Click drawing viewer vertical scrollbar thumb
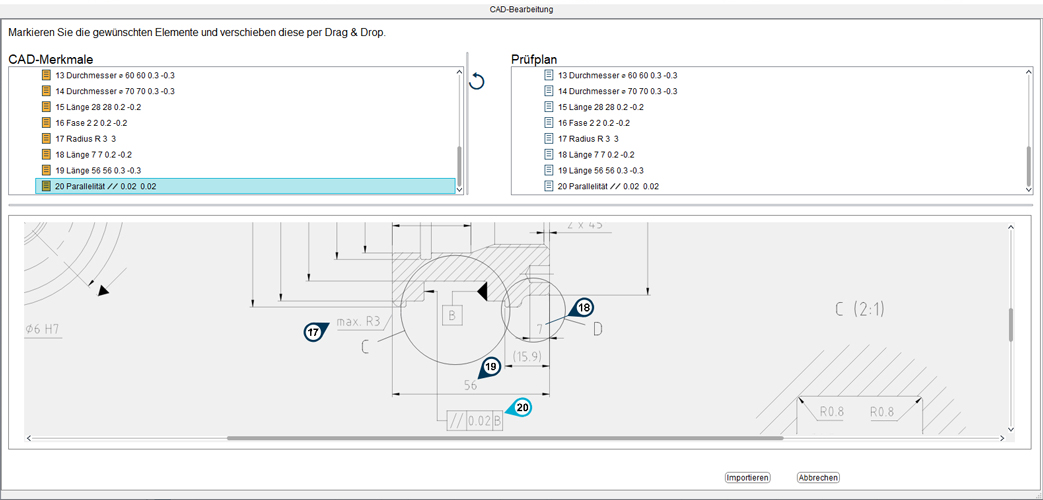Viewport: 1043px width, 500px height. point(1010,325)
